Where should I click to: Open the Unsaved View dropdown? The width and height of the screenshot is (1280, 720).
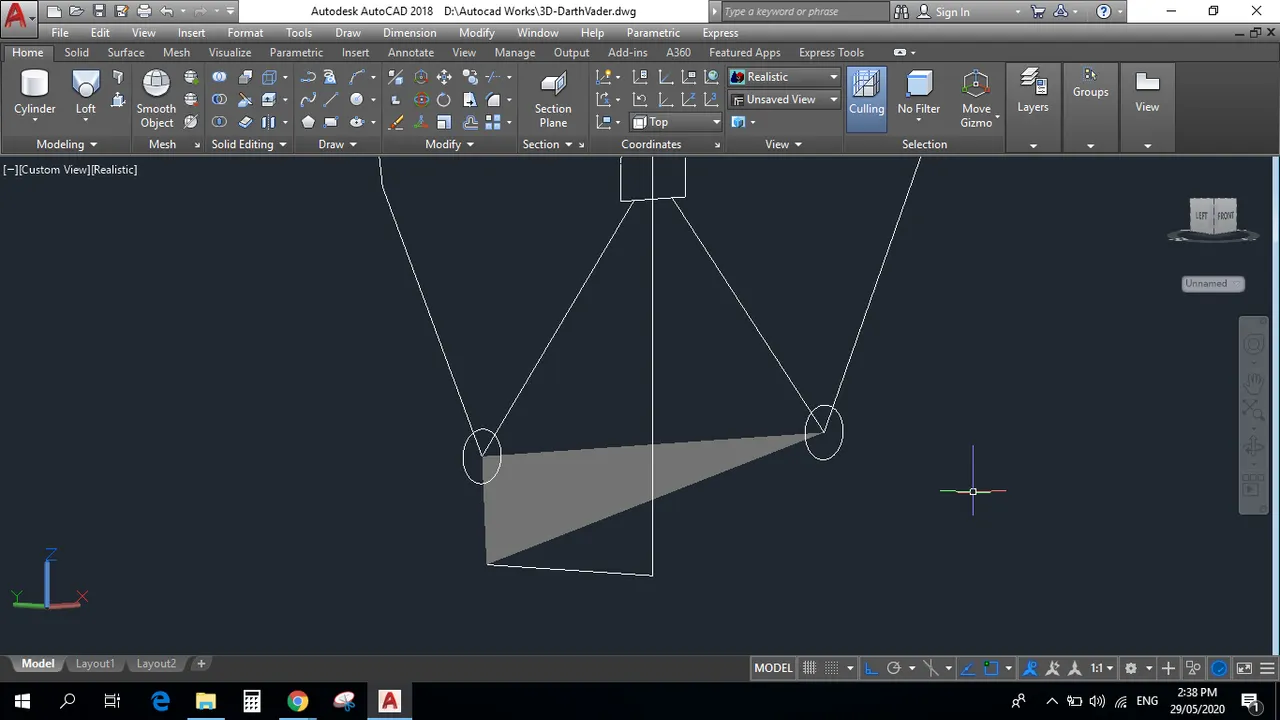point(784,99)
